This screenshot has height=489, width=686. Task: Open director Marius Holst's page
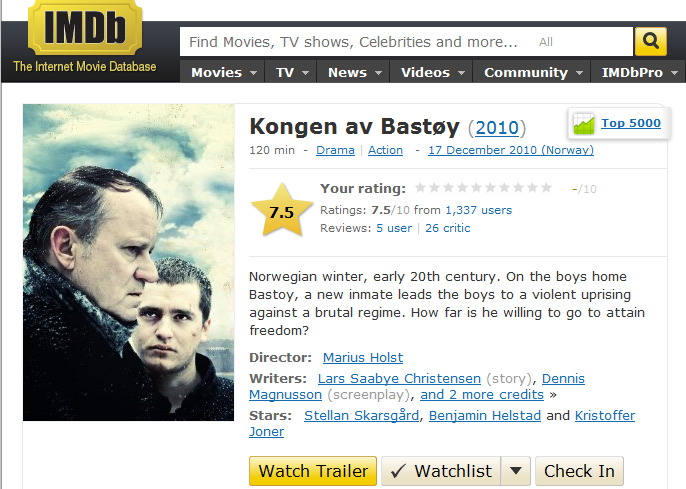point(363,357)
